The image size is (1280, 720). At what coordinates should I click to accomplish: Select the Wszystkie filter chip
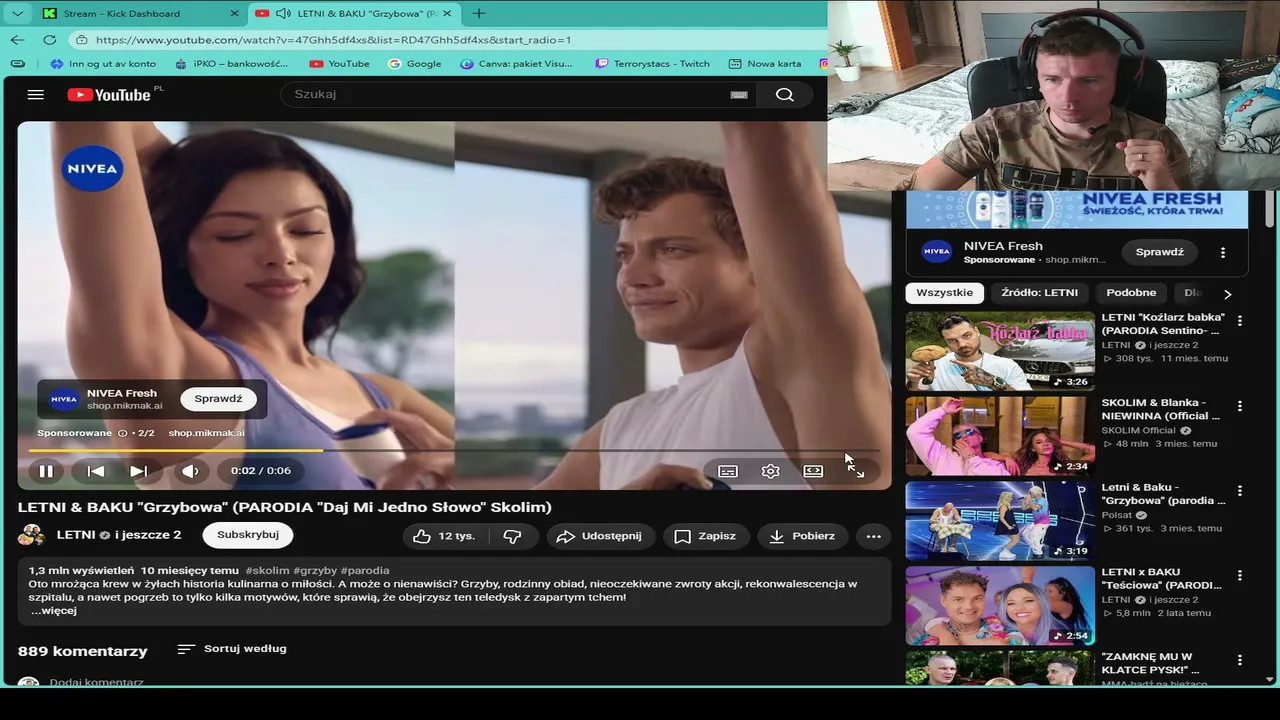click(944, 293)
